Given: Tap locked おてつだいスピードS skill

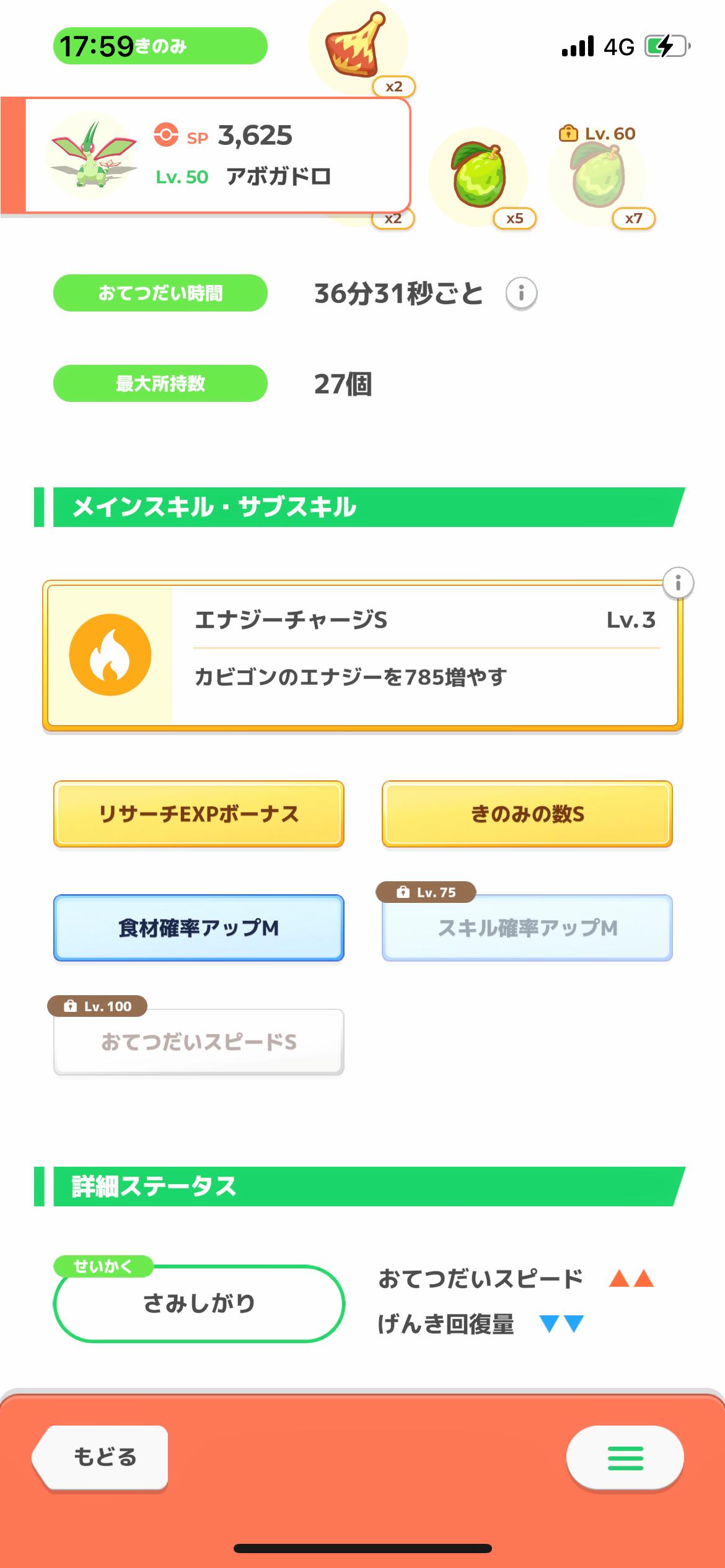Looking at the screenshot, I should pos(199,1042).
